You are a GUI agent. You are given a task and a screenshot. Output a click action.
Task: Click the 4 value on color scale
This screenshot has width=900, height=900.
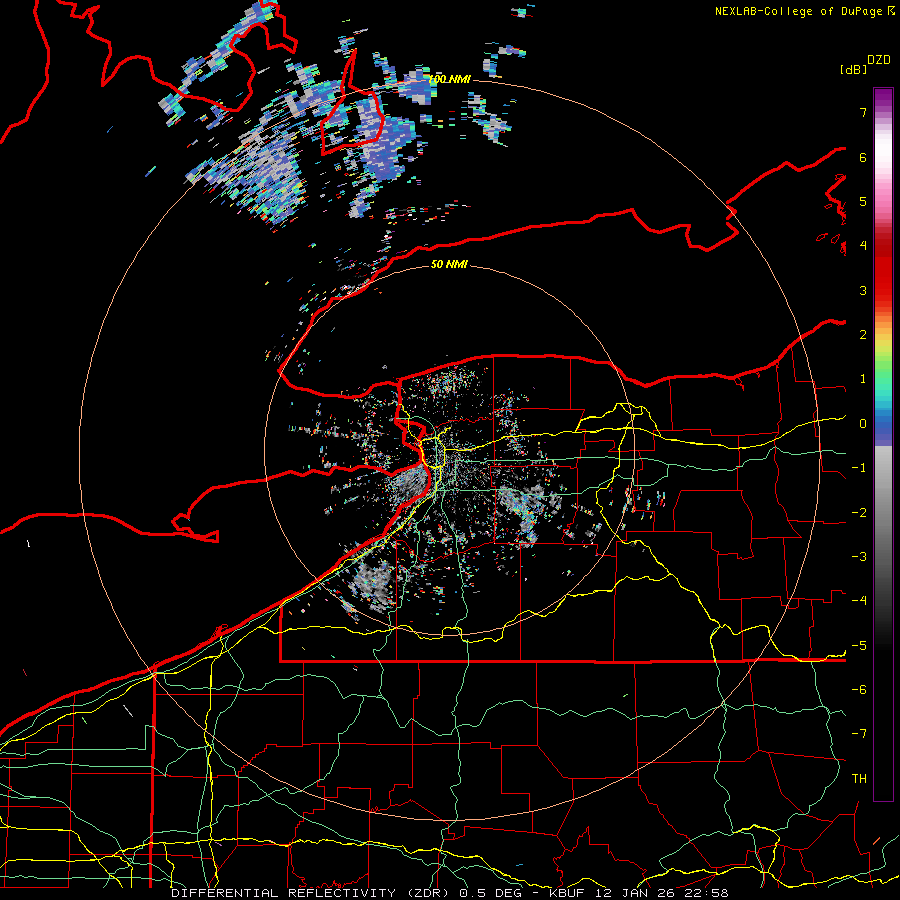863,246
